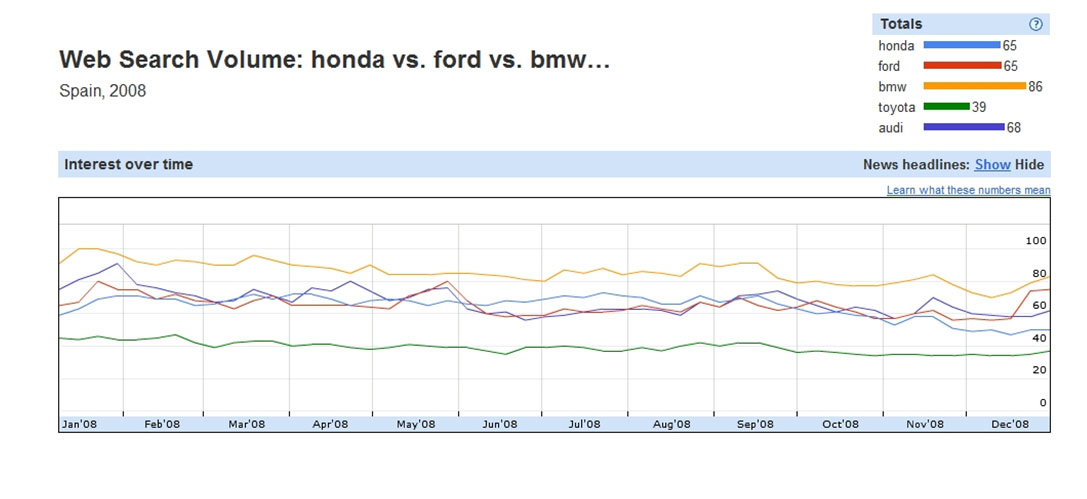Select Dec'08 on the timeline axis
The height and width of the screenshot is (499, 1087).
[1010, 424]
